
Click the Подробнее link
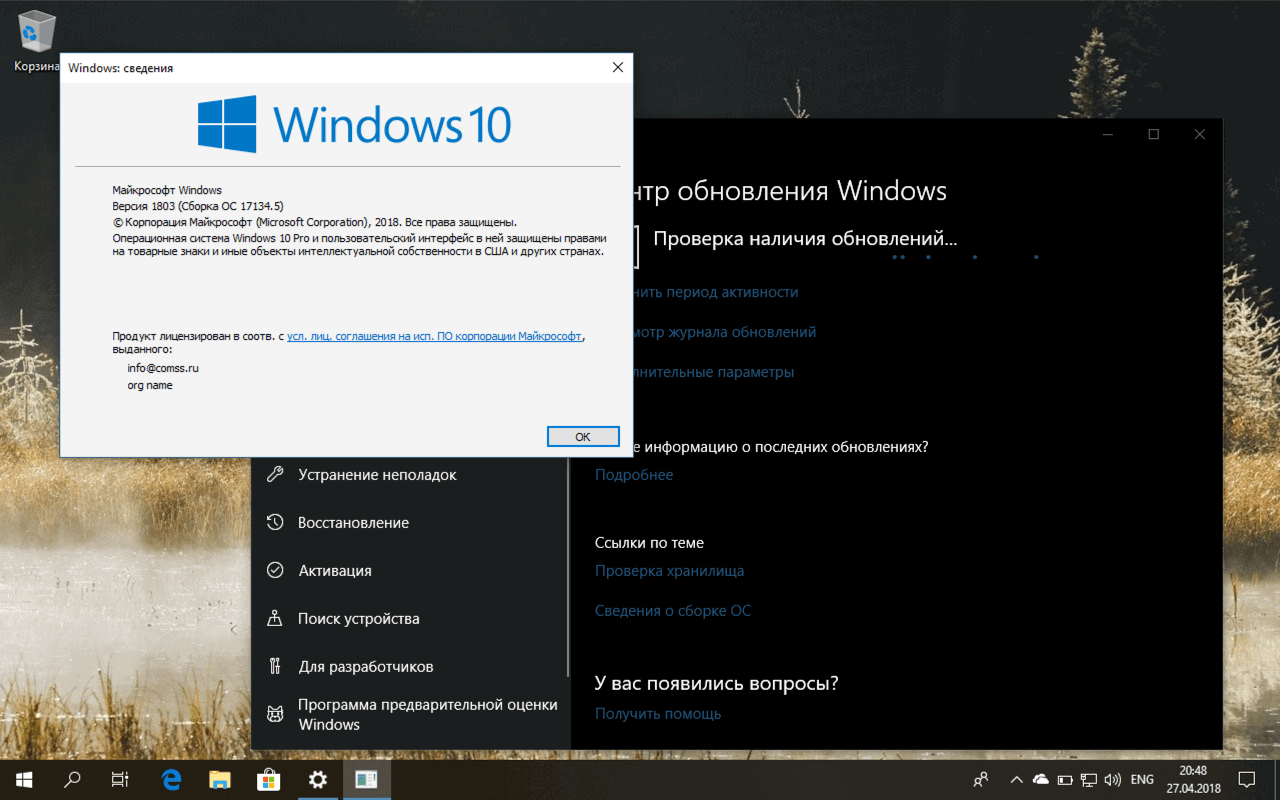[x=633, y=474]
